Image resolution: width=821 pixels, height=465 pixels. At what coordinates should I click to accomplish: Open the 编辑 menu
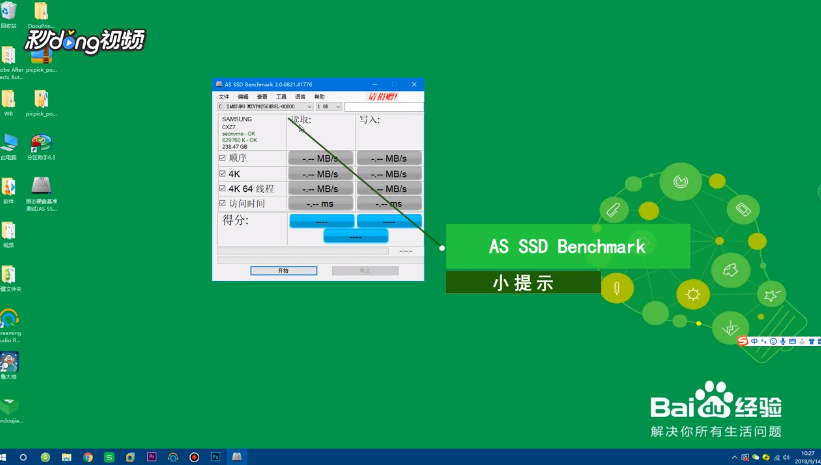[243, 97]
